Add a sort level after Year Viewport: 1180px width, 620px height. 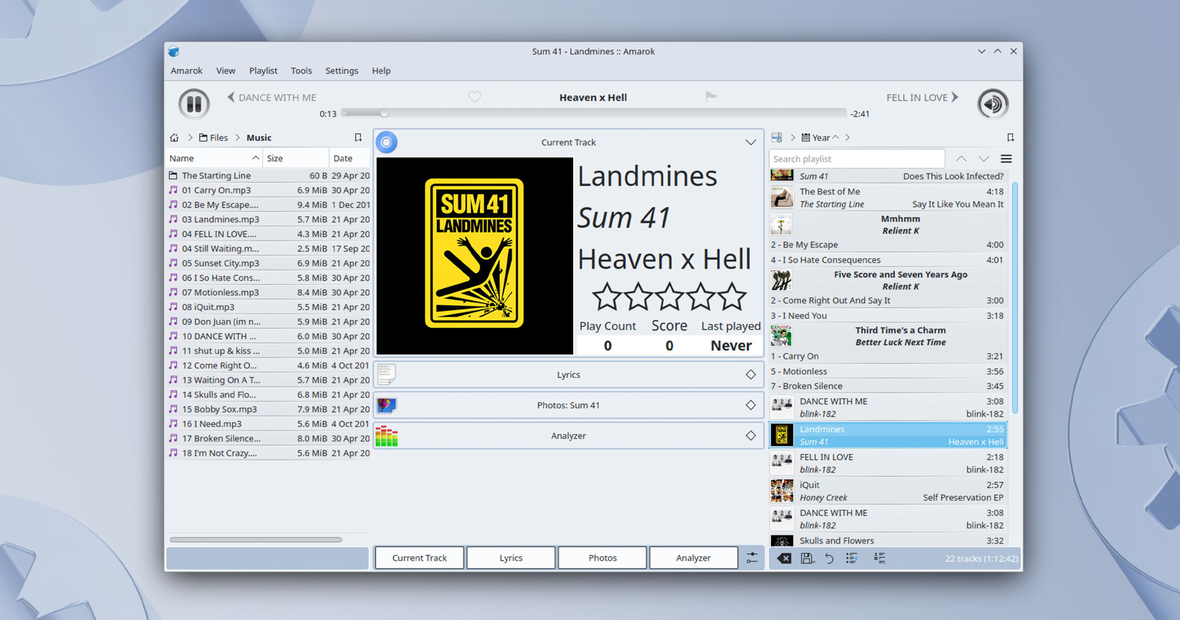click(x=847, y=138)
